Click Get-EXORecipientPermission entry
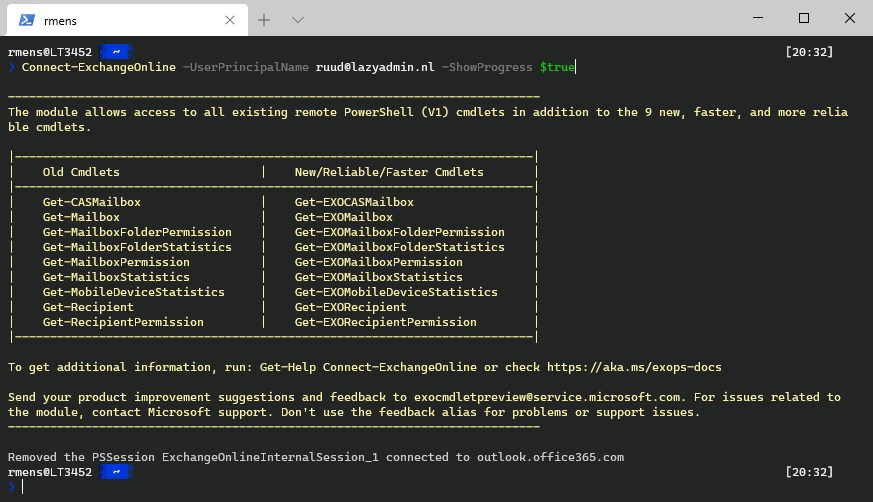This screenshot has height=502, width=873. [x=386, y=322]
